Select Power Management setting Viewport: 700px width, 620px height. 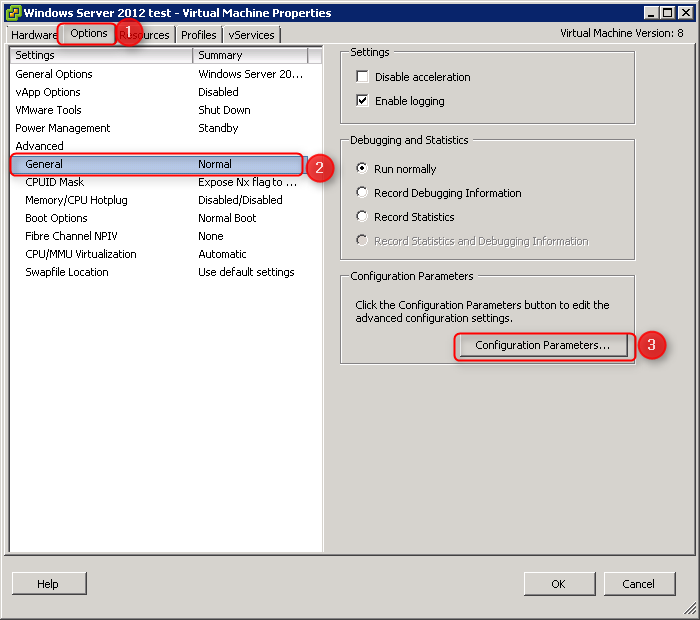159,128
